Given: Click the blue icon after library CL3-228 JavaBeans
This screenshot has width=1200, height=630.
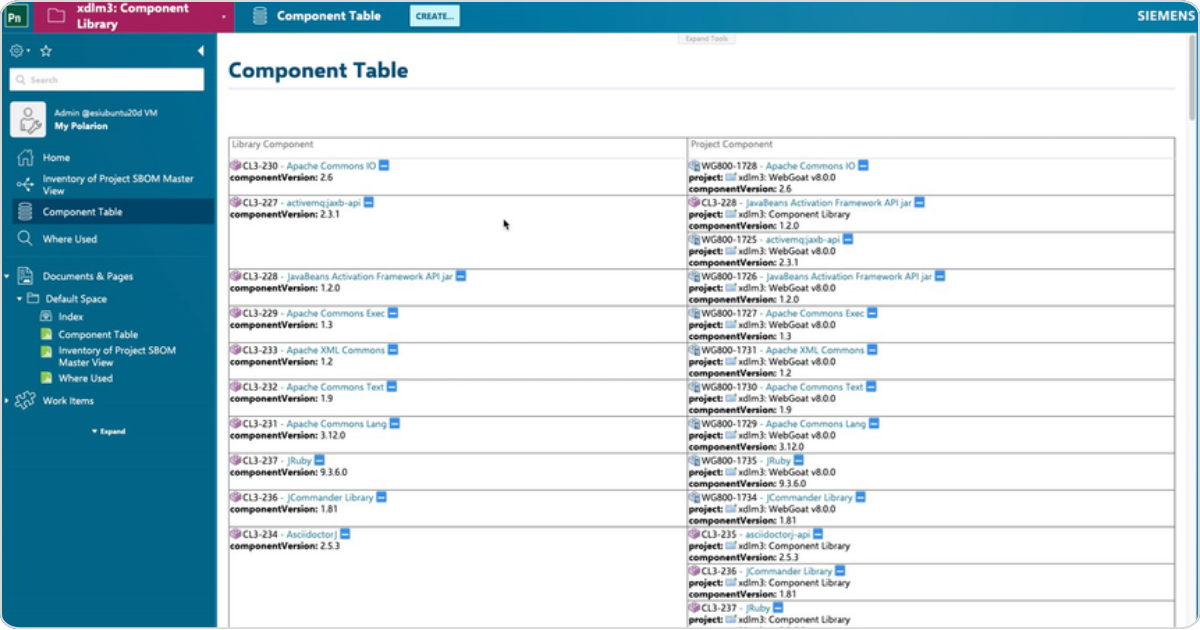Looking at the screenshot, I should (460, 276).
